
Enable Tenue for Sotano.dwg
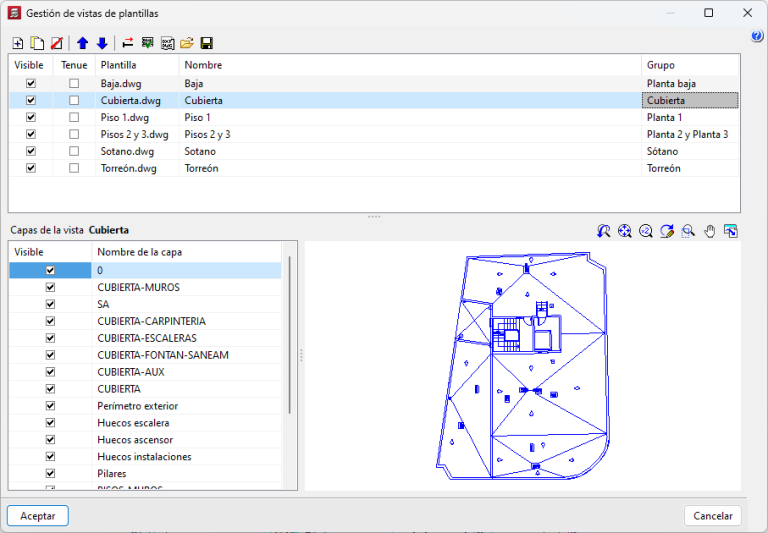pyautogui.click(x=74, y=151)
